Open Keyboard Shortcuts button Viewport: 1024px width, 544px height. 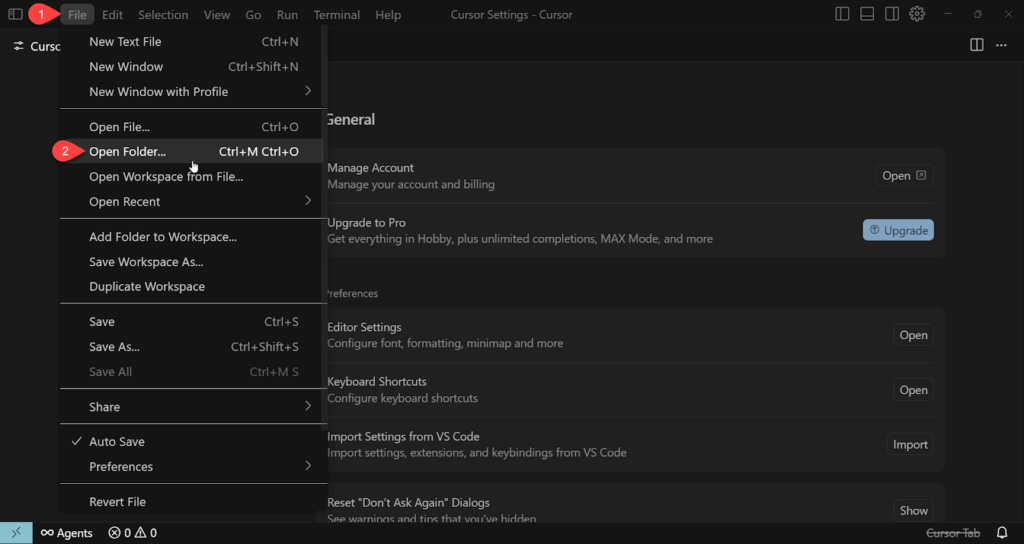(x=913, y=390)
